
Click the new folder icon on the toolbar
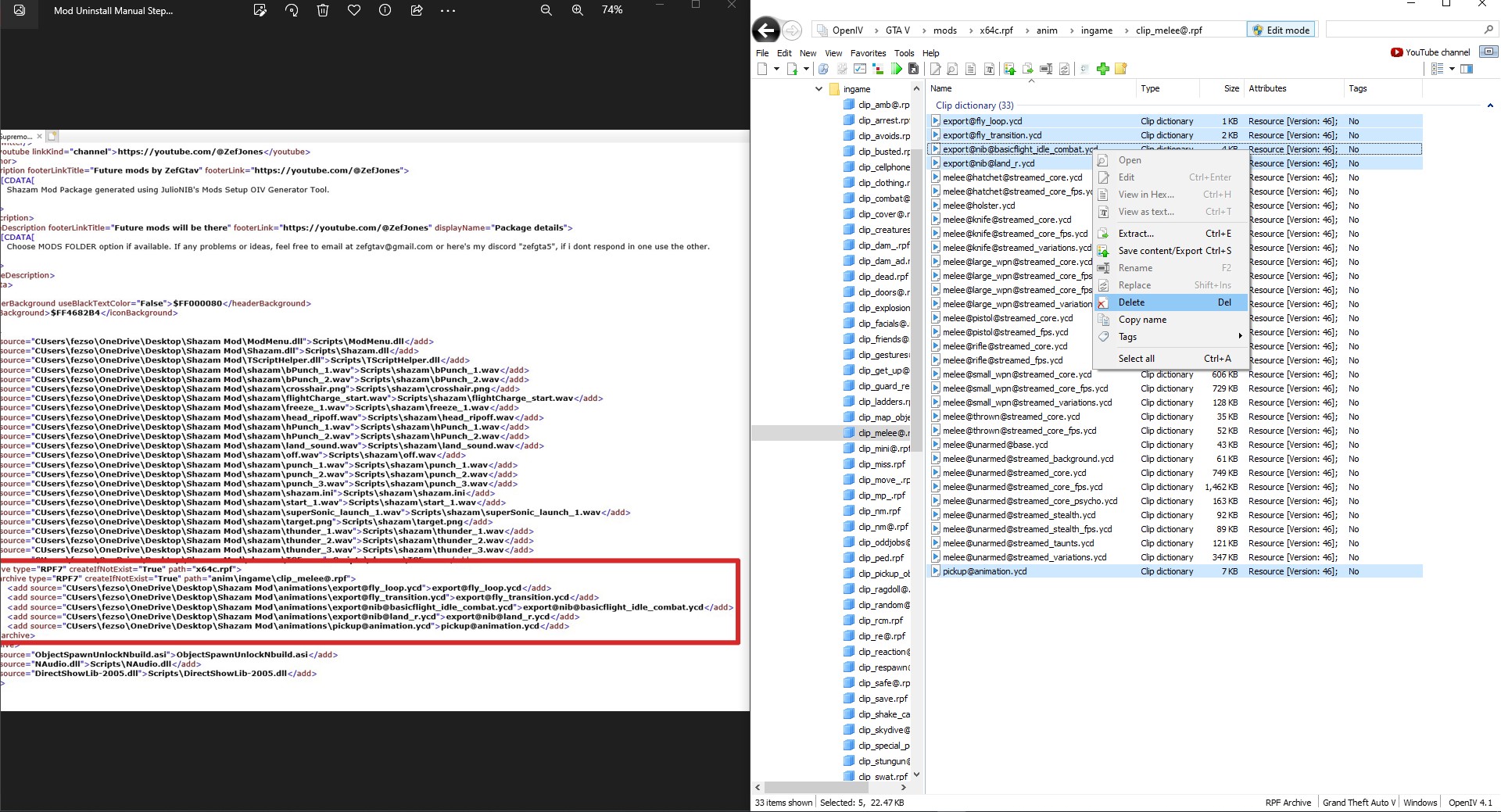(x=1120, y=69)
